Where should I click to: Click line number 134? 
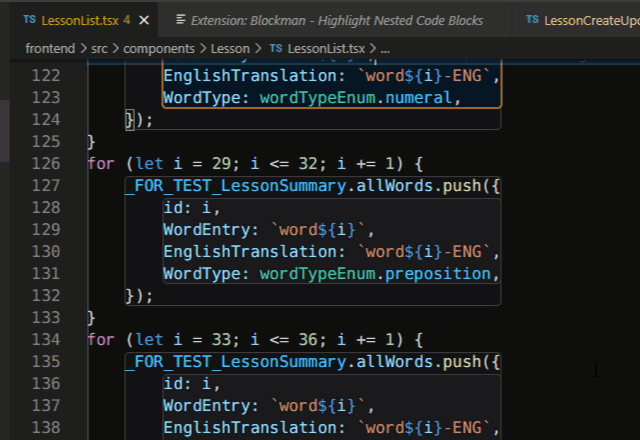[x=46, y=340]
